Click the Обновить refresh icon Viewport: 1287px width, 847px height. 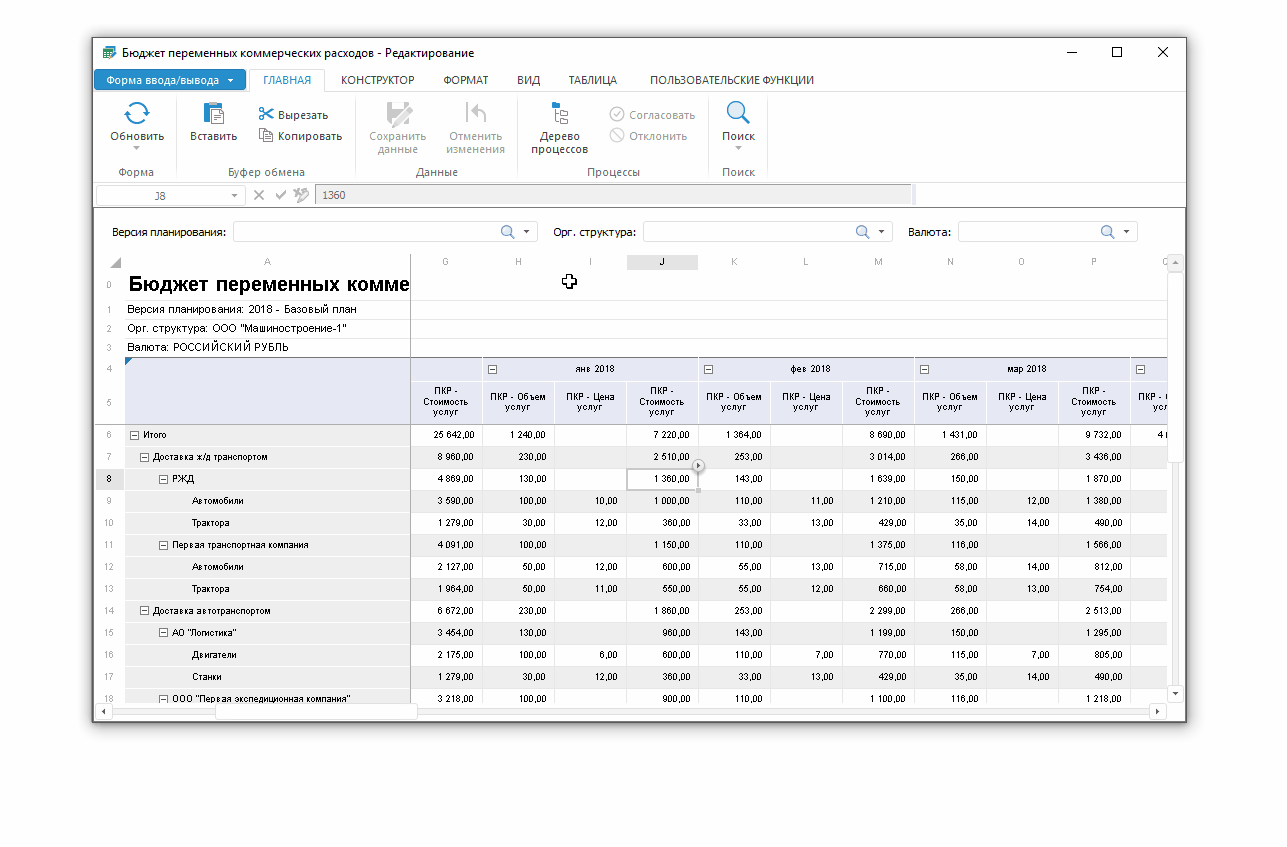(137, 113)
